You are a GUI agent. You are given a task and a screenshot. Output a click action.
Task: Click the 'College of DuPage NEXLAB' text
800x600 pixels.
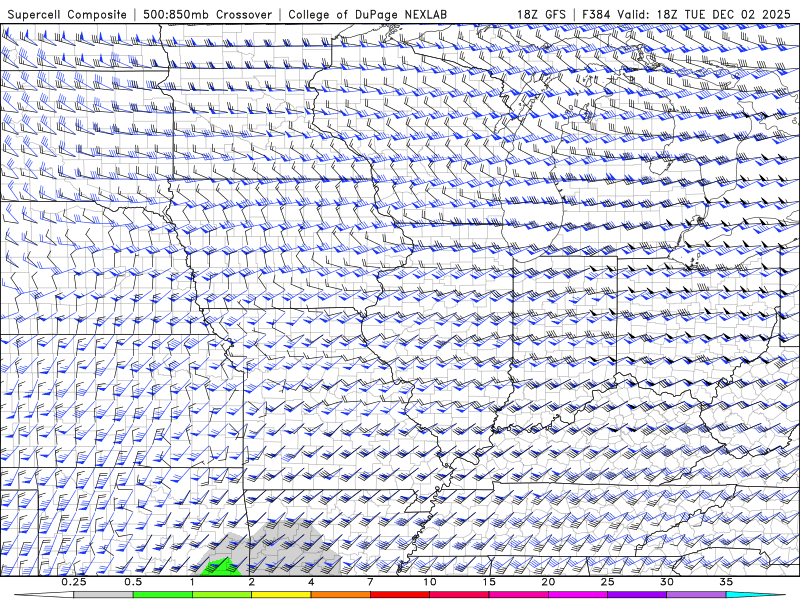coord(367,14)
